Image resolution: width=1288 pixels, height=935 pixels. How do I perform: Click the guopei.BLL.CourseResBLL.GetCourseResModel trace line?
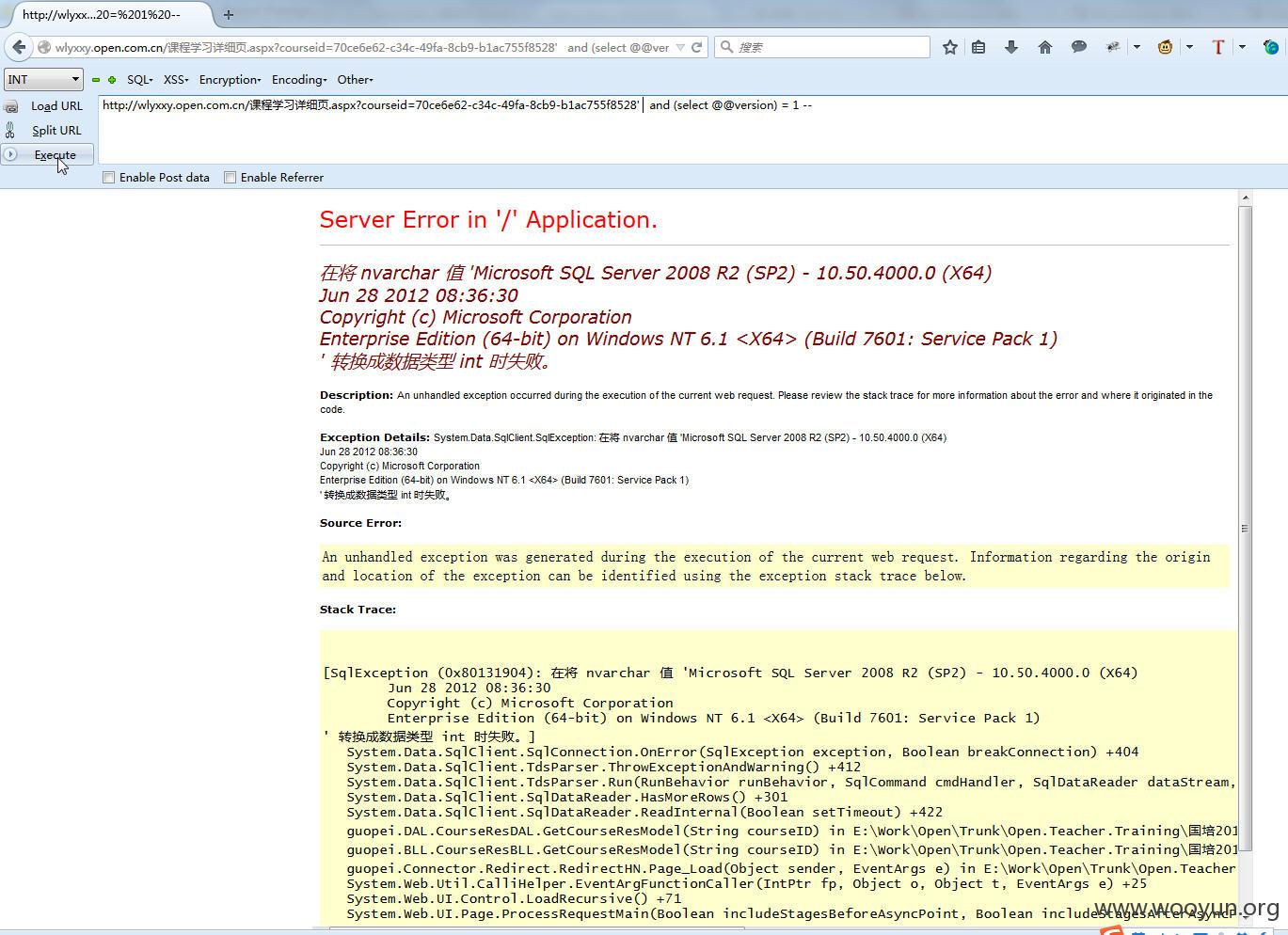(x=792, y=849)
